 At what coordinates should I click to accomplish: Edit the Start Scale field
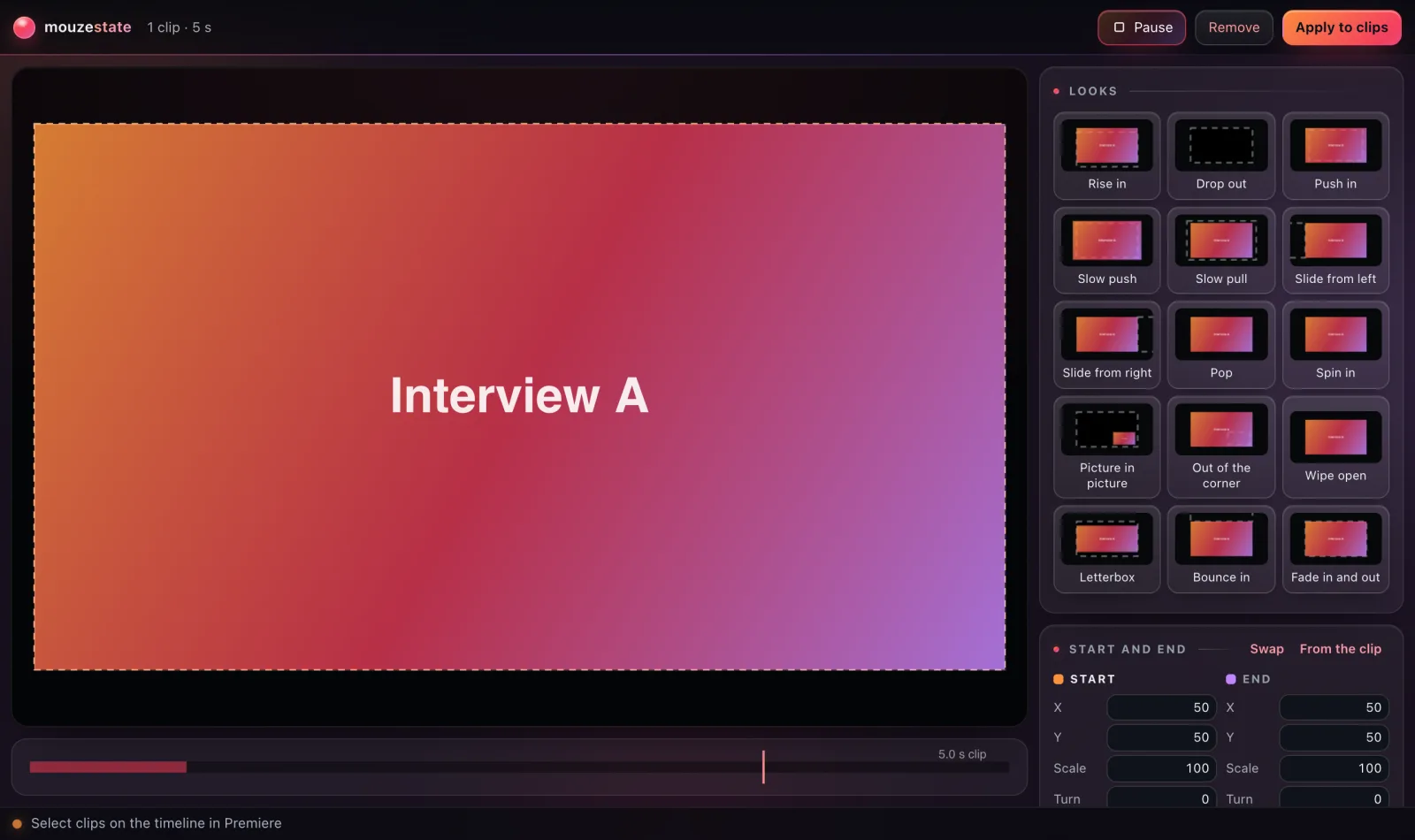(1161, 768)
